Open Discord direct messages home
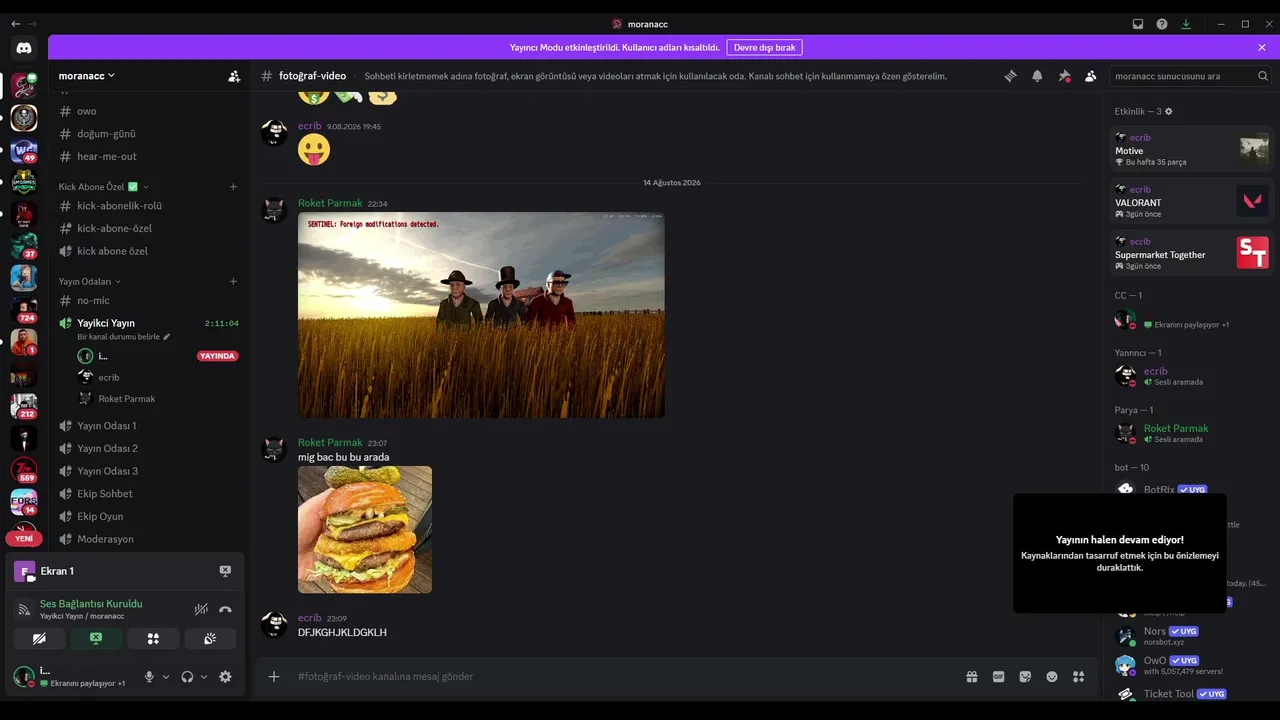1280x720 pixels. (x=24, y=48)
